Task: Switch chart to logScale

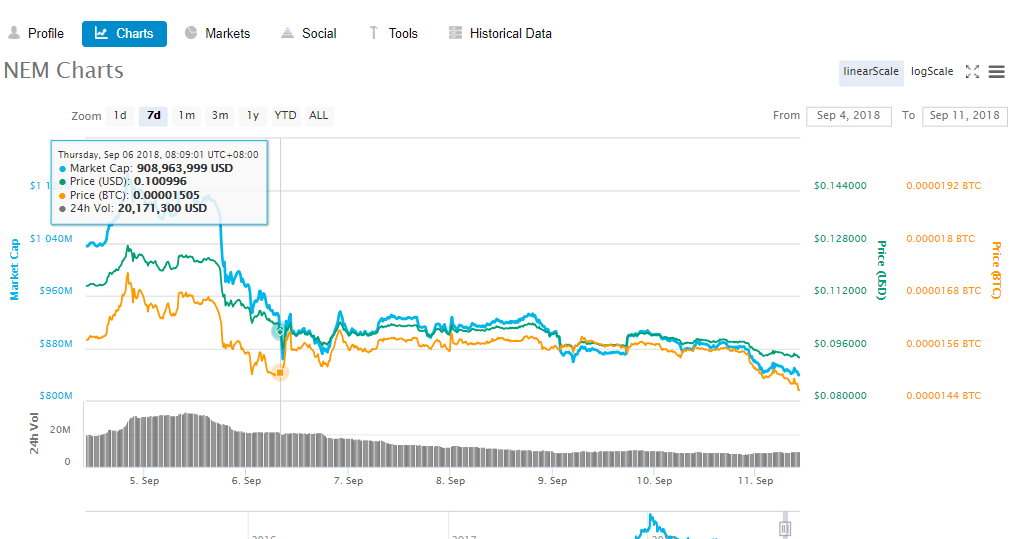Action: (932, 71)
